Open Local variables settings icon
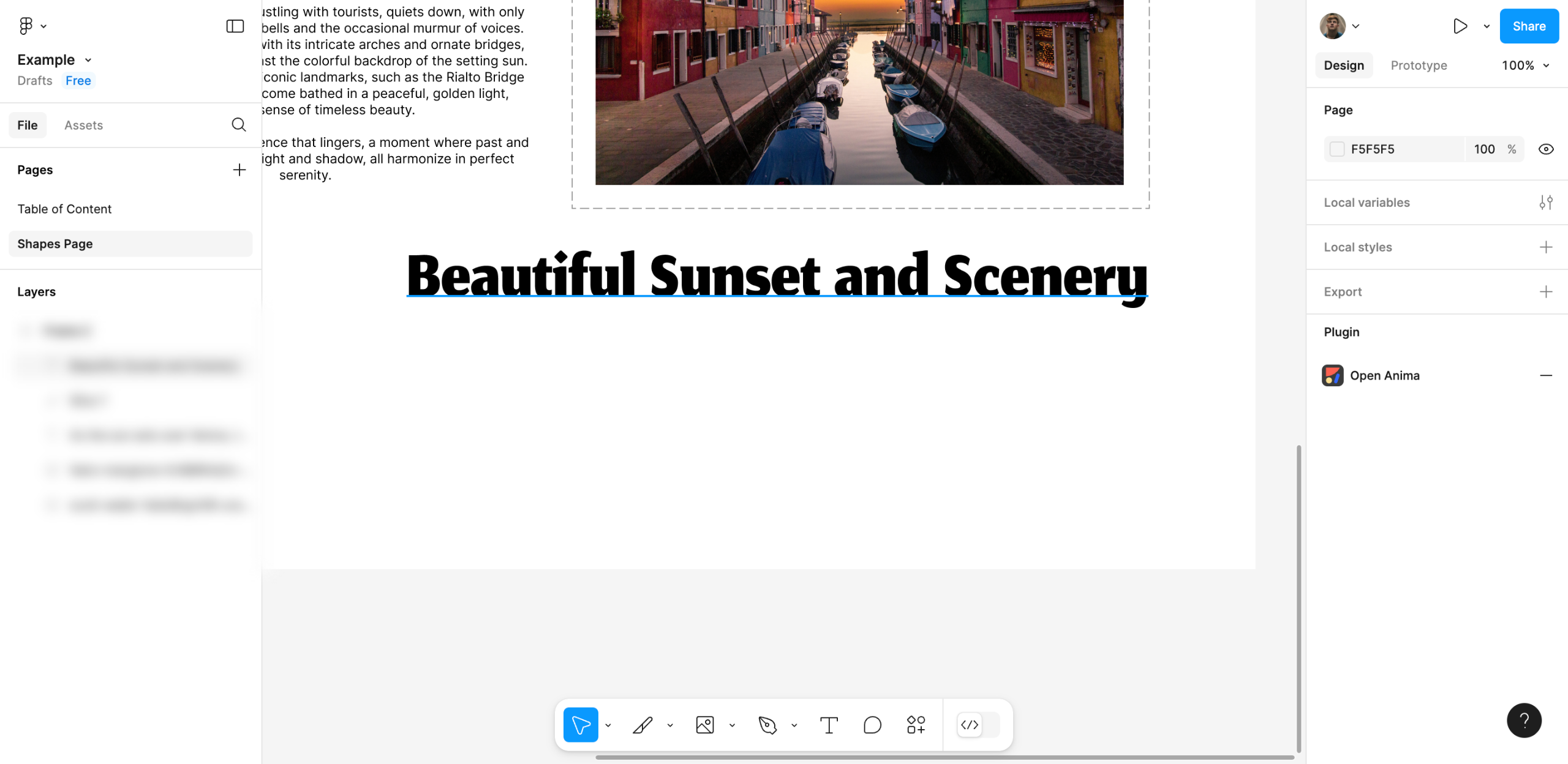 click(x=1546, y=203)
